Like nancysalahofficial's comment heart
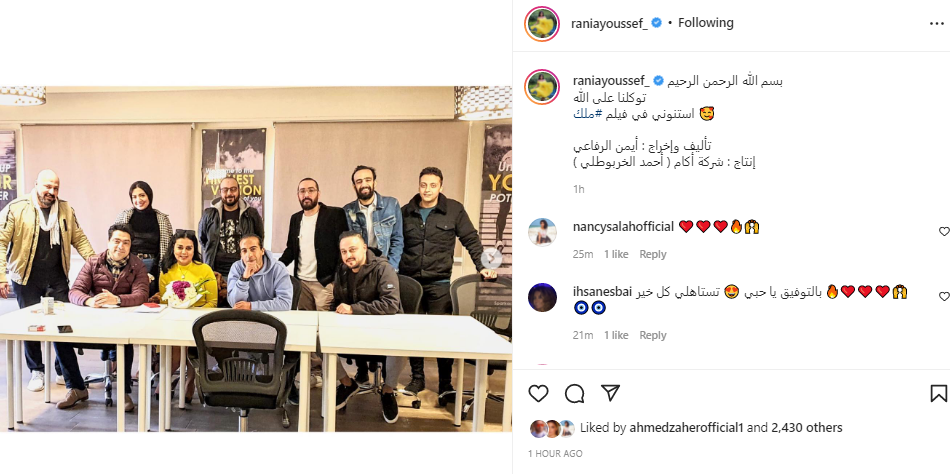 (944, 232)
